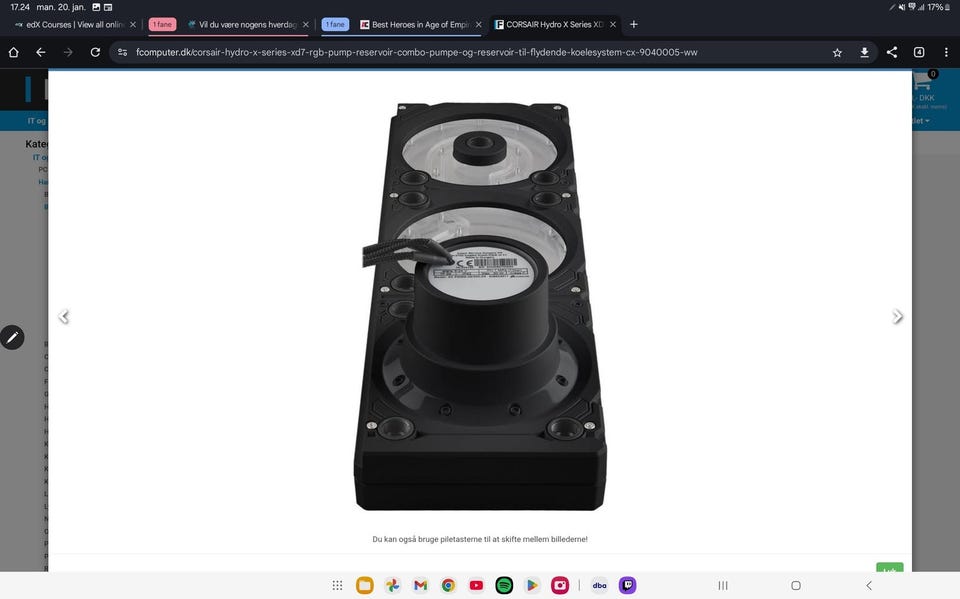960x599 pixels.
Task: Go back with the browser back arrow
Action: tap(40, 52)
